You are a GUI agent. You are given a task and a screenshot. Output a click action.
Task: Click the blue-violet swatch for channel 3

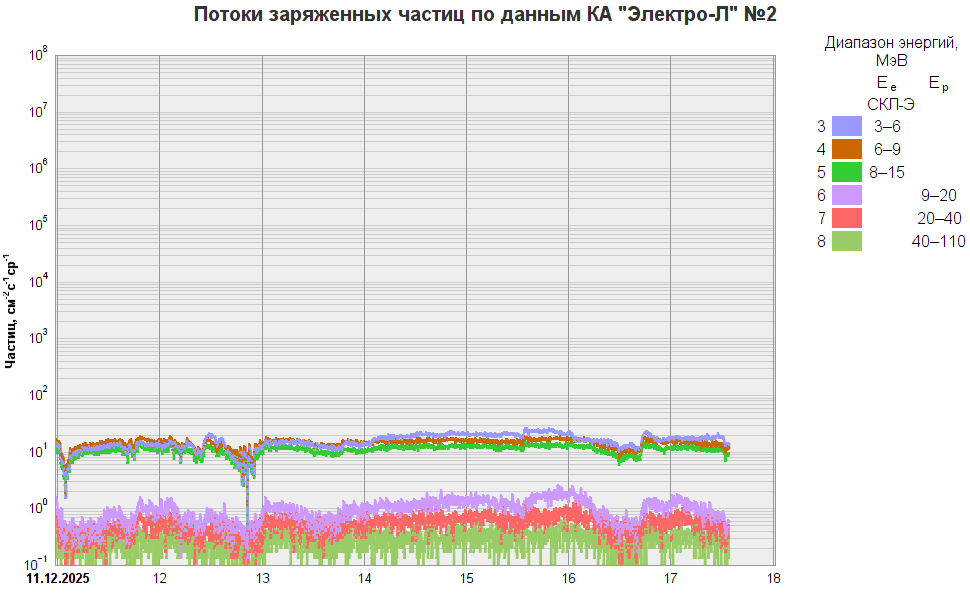pyautogui.click(x=846, y=126)
